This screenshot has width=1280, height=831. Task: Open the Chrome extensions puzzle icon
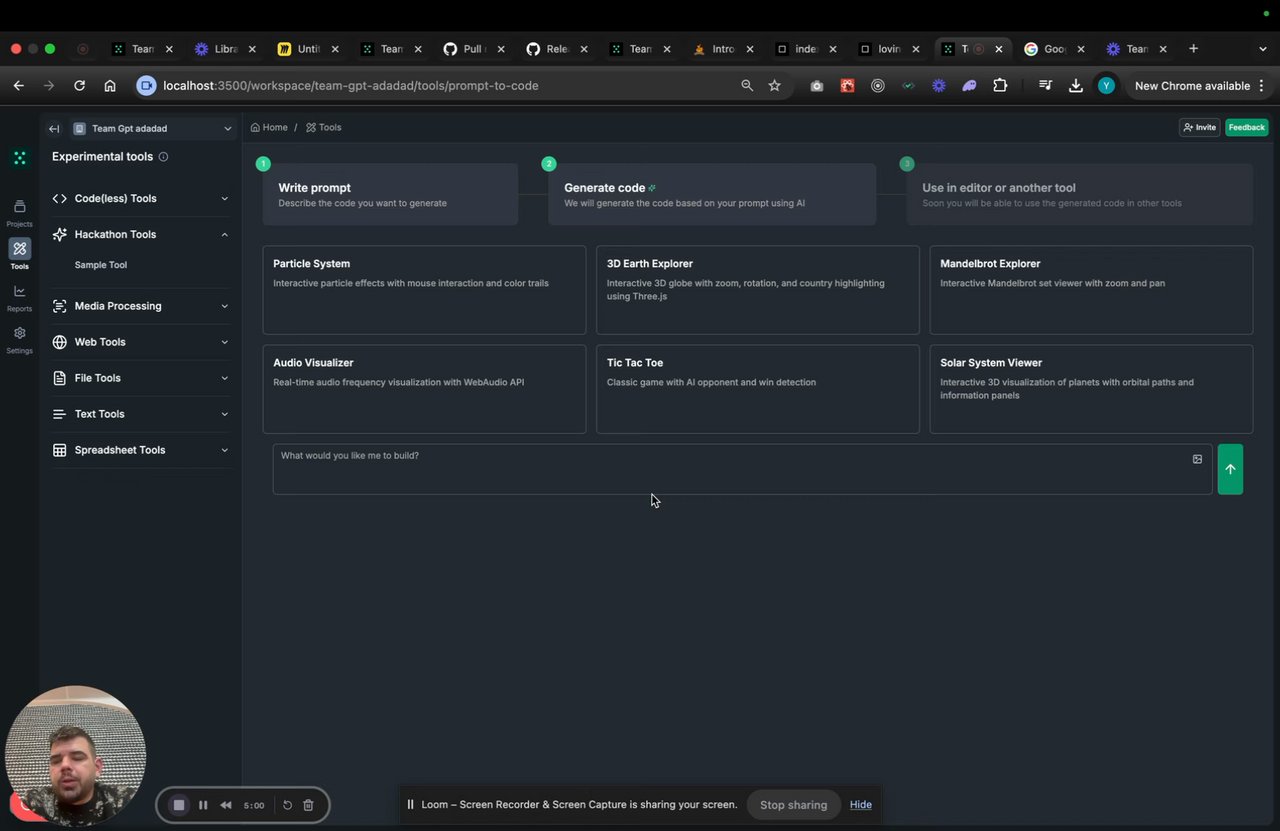point(1000,86)
